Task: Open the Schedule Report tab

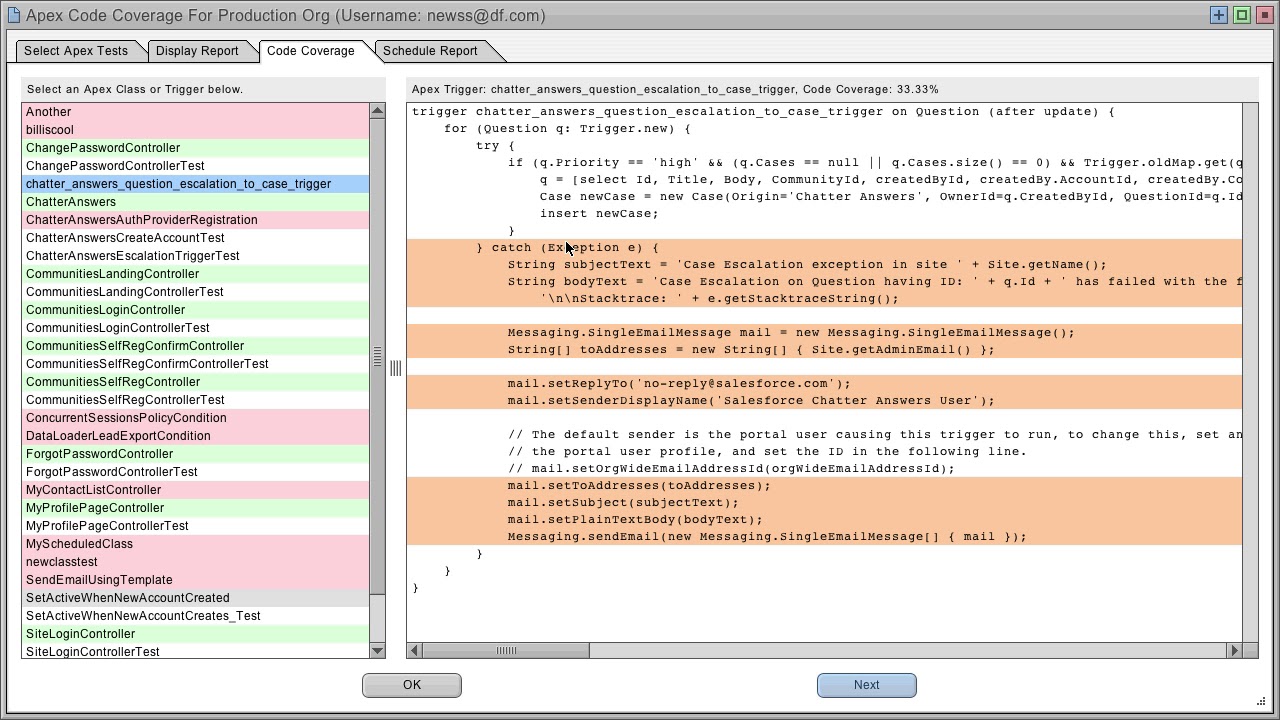Action: (x=430, y=51)
